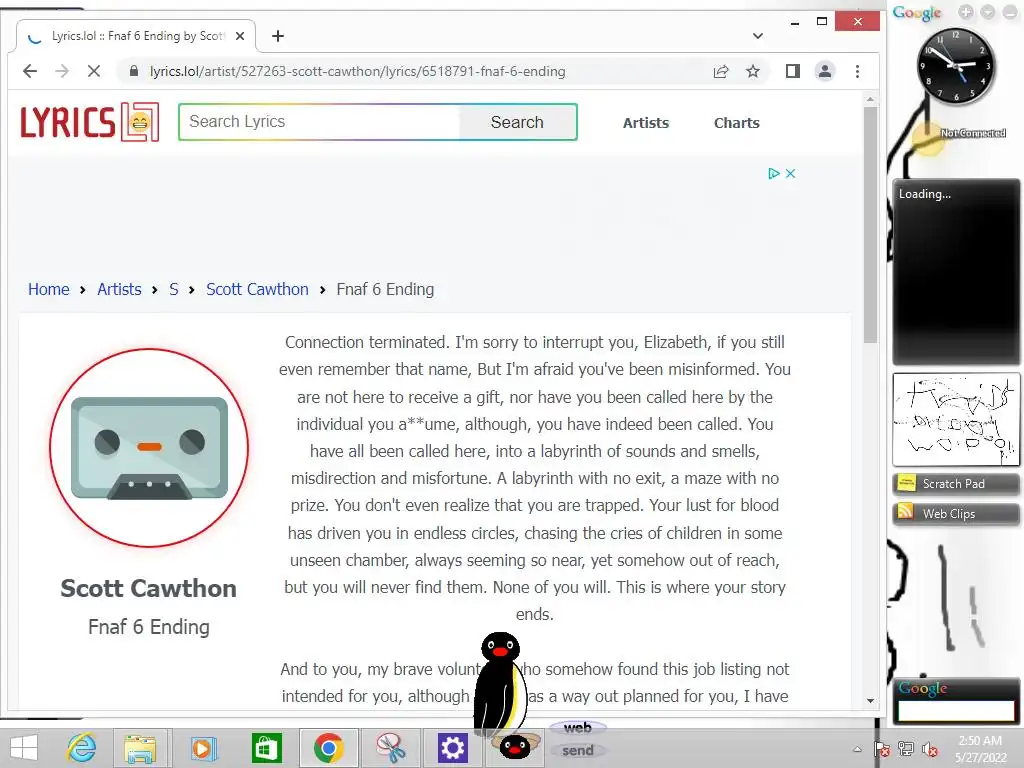Click the AdChoices triangle icon

[x=774, y=174]
